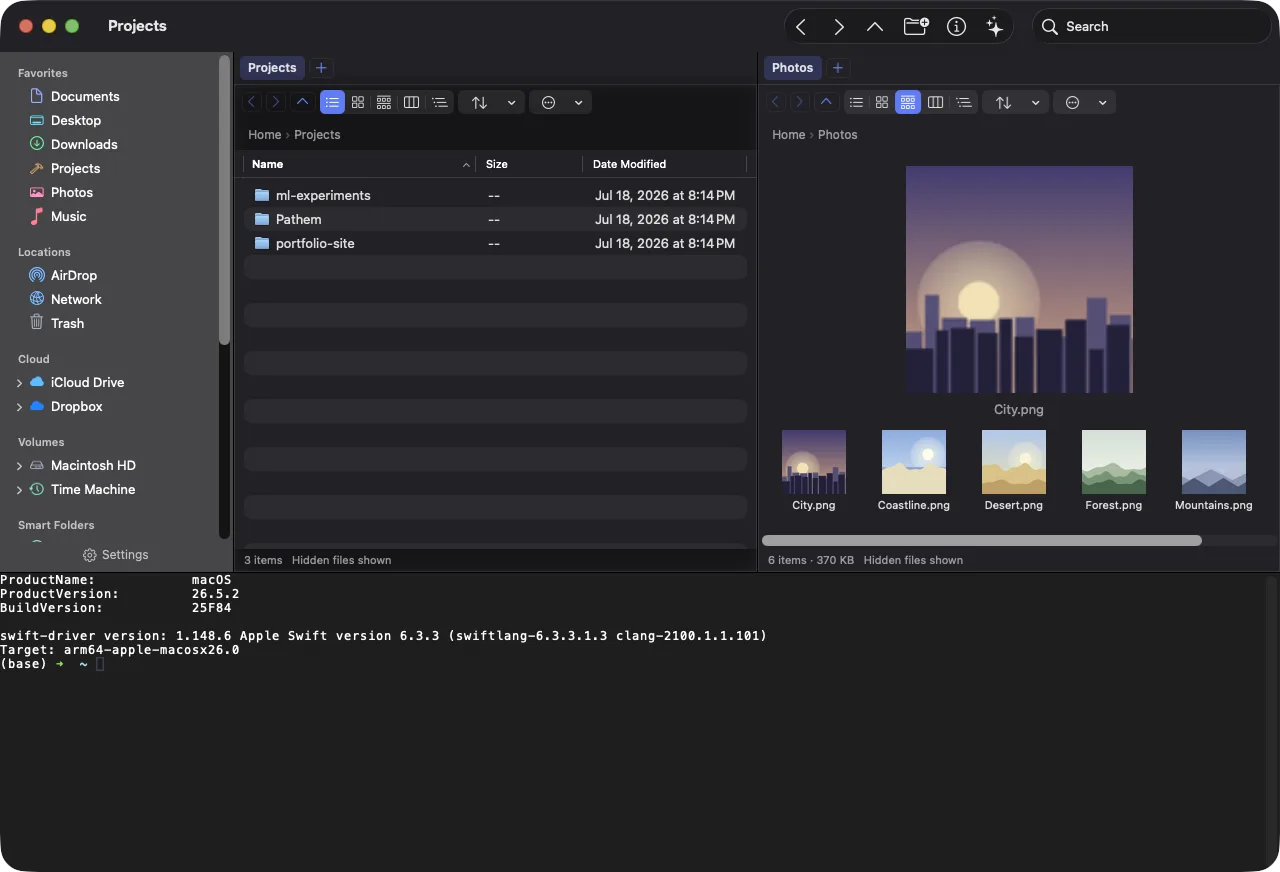Image resolution: width=1280 pixels, height=872 pixels.
Task: Click the back arrow in the Photos pane
Action: pyautogui.click(x=775, y=102)
